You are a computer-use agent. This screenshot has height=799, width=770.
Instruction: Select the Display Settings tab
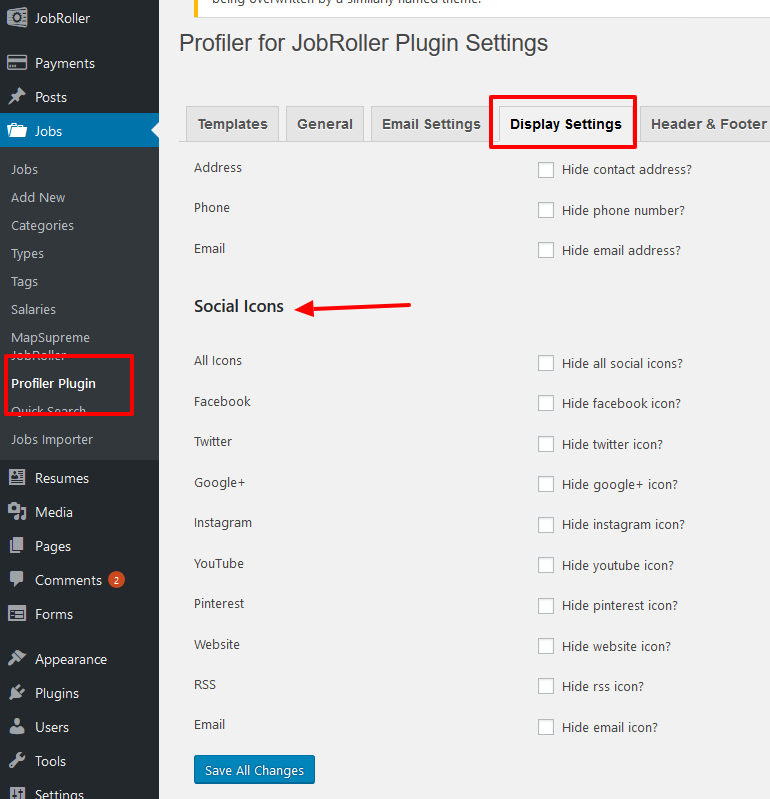coord(566,124)
